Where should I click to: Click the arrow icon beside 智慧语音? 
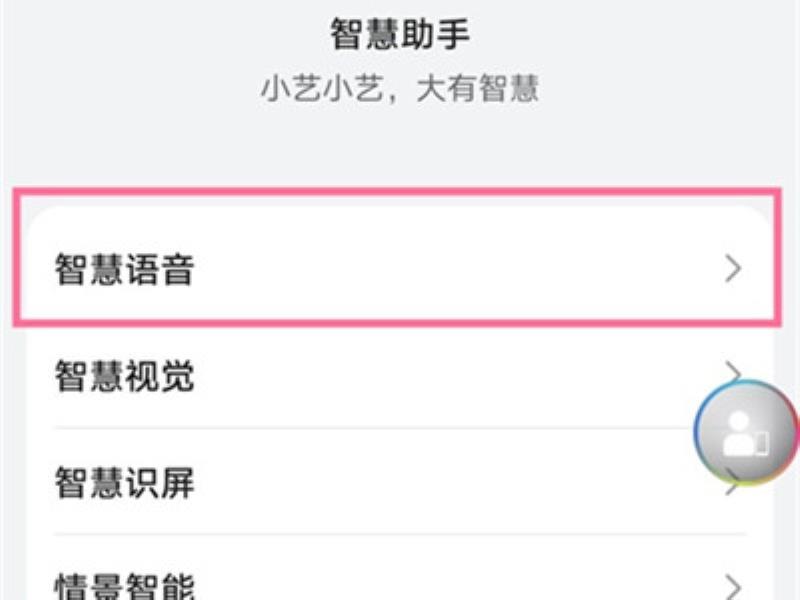pos(733,269)
